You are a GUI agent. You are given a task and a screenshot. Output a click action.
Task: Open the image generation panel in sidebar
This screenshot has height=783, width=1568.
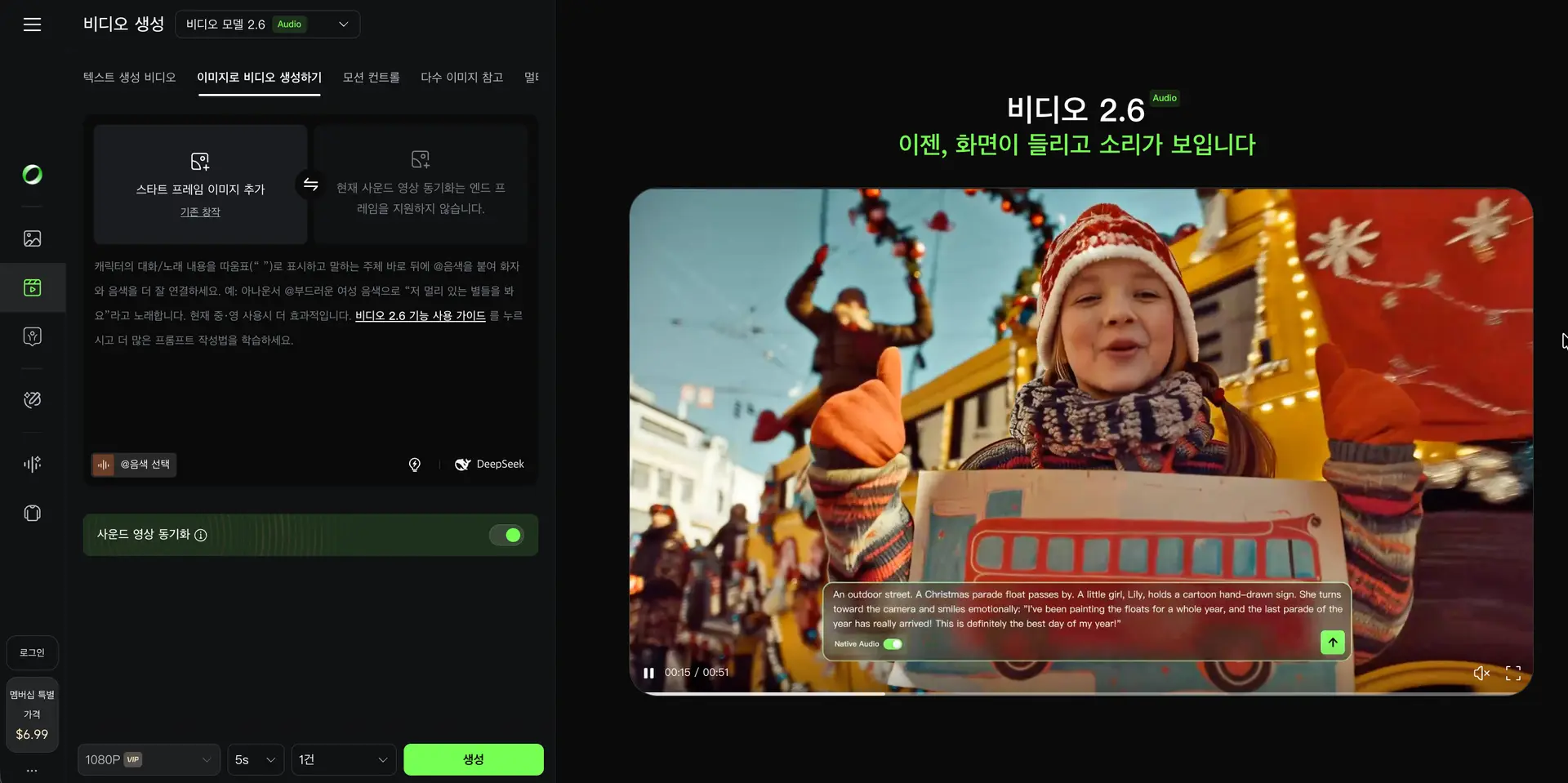(x=32, y=238)
